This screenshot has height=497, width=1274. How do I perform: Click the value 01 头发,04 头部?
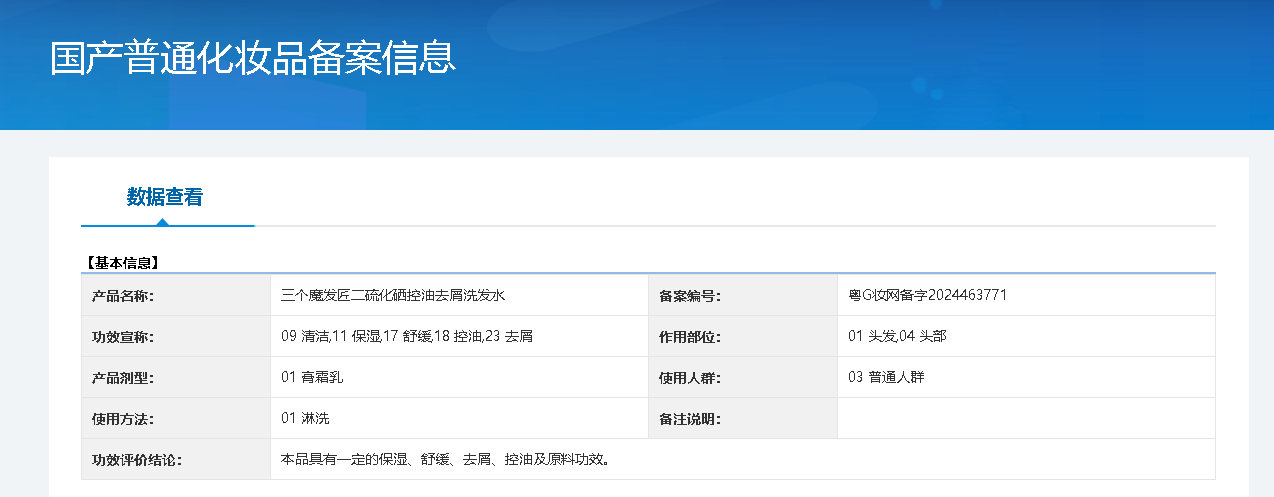click(897, 336)
